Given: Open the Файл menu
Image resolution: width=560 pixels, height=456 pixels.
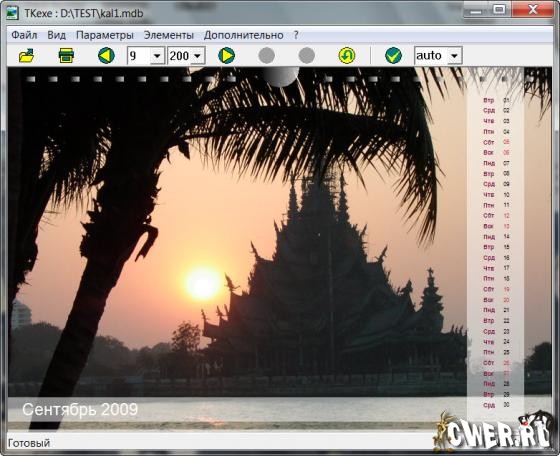Looking at the screenshot, I should [x=24, y=35].
